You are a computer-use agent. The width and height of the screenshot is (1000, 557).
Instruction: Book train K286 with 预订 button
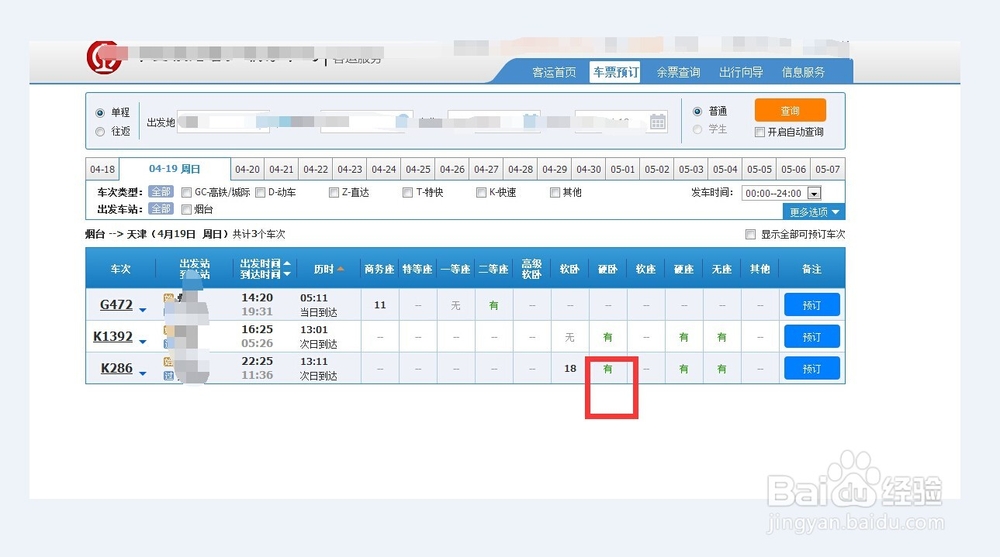pos(812,369)
